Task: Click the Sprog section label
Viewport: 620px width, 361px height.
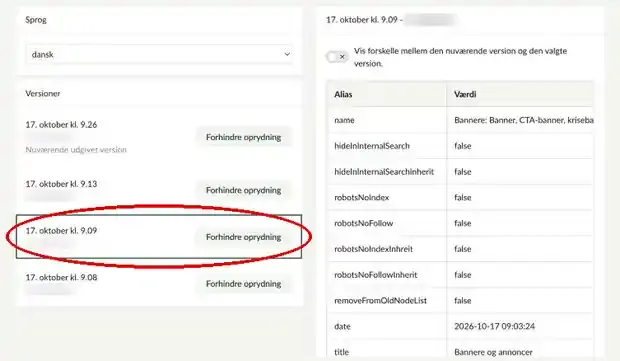Action: coord(36,20)
